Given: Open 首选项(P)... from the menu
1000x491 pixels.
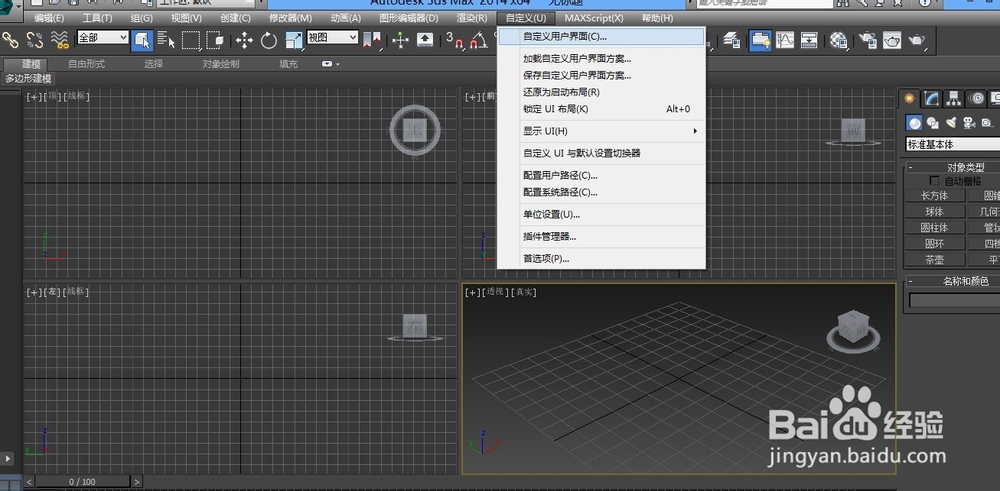Looking at the screenshot, I should click(x=601, y=259).
